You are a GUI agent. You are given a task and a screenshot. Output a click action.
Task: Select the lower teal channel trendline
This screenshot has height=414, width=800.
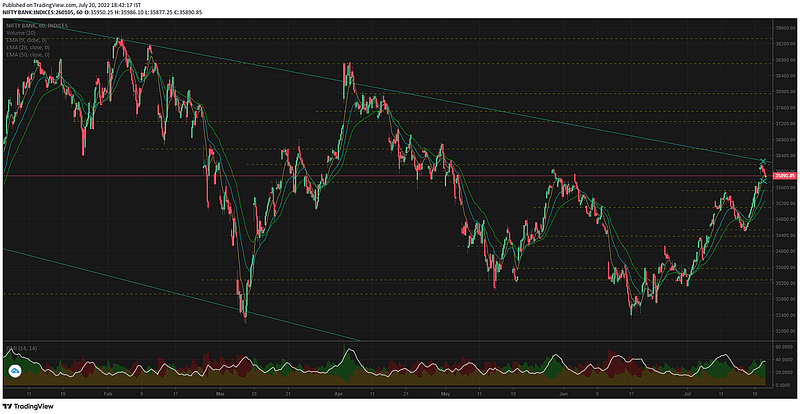[182, 295]
